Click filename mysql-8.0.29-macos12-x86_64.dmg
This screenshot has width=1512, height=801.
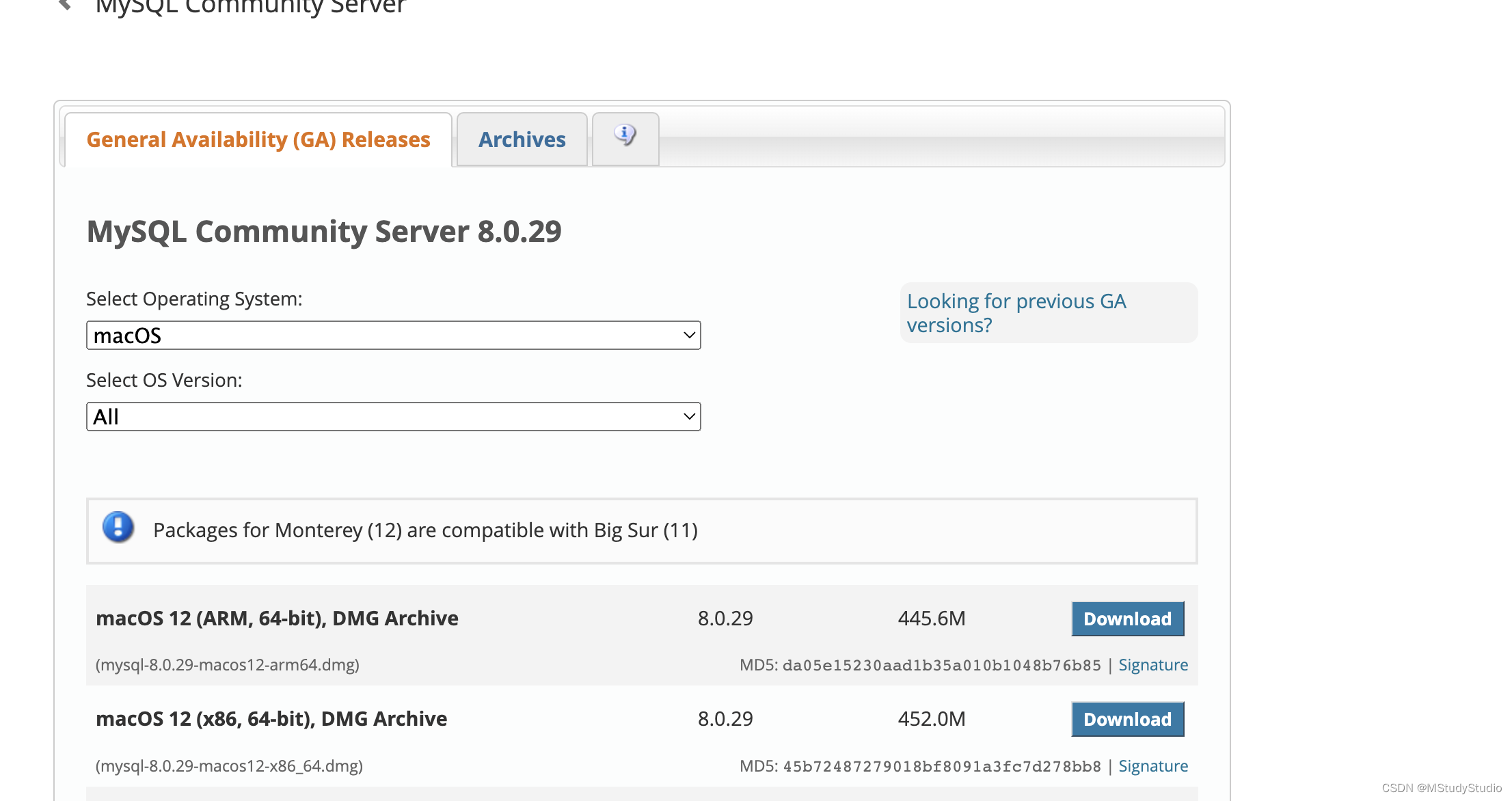coord(229,766)
